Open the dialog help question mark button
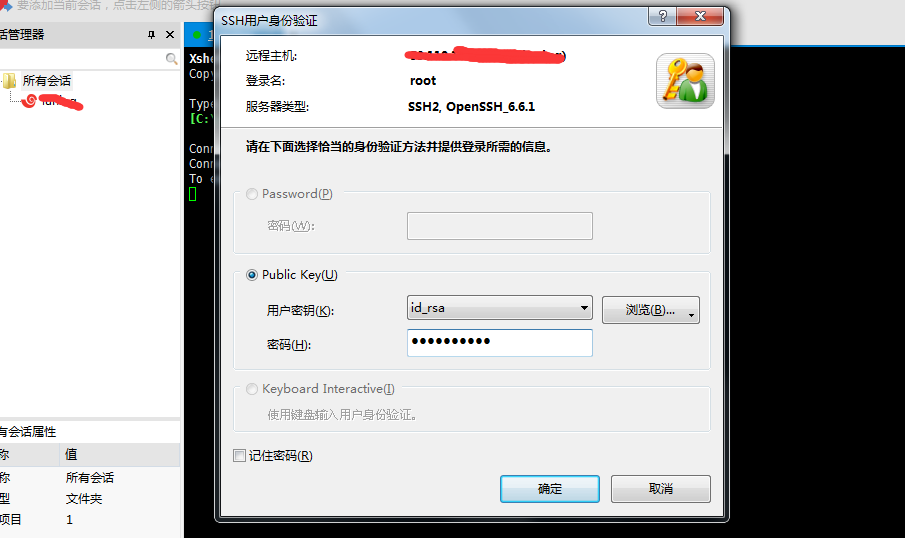The height and width of the screenshot is (538, 905). (x=663, y=16)
